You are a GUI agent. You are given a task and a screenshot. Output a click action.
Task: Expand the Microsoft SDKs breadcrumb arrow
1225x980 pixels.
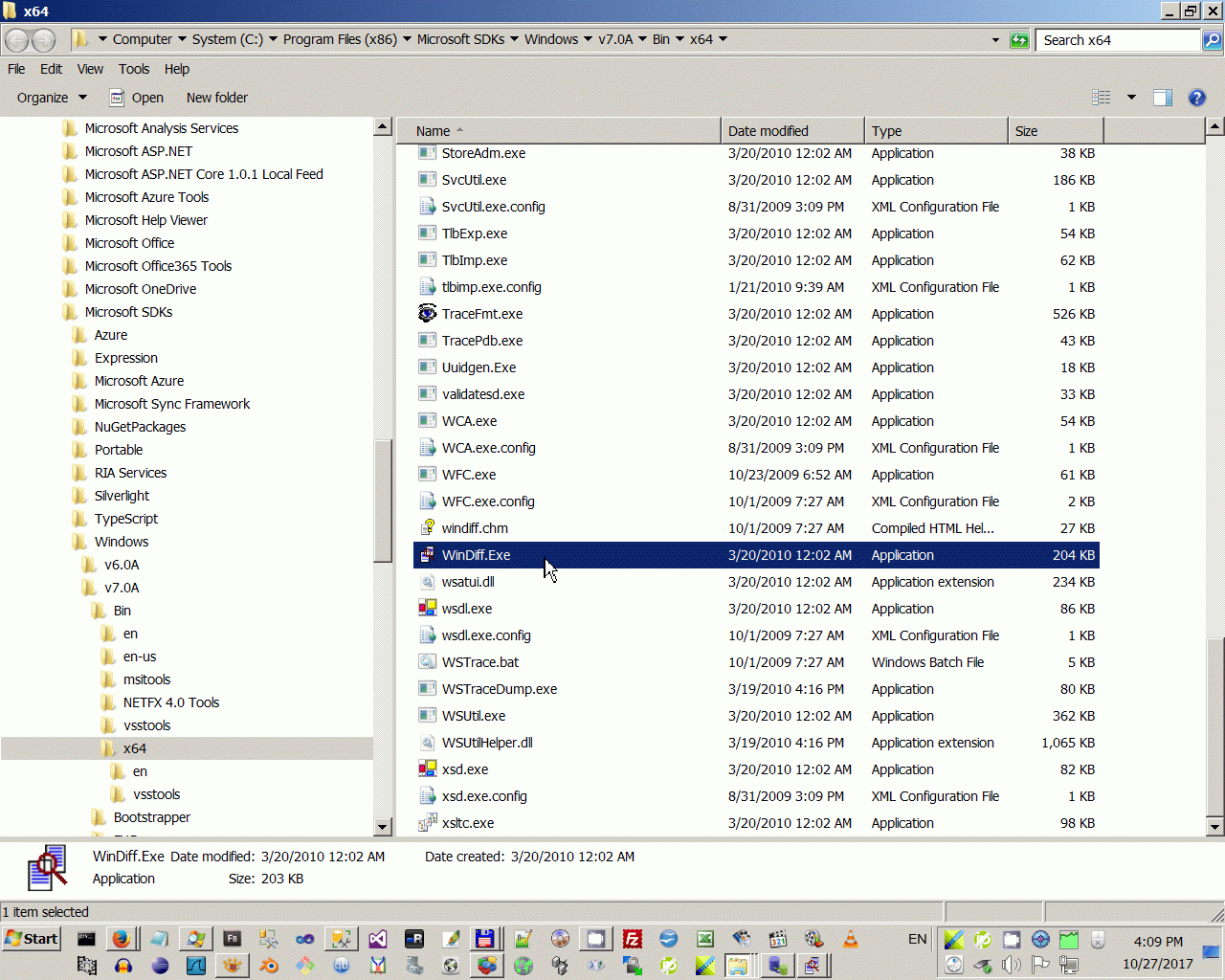[514, 39]
